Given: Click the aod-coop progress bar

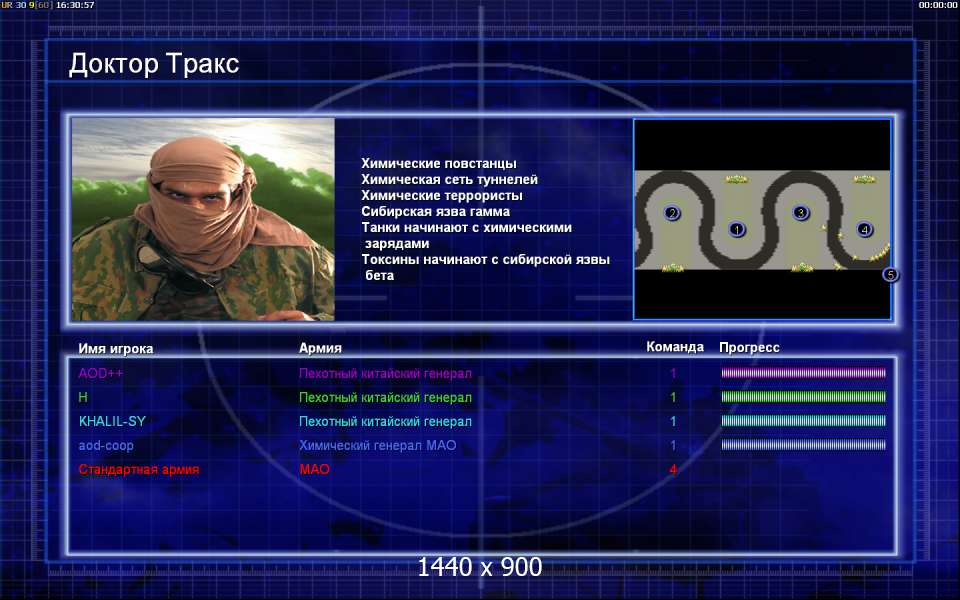Looking at the screenshot, I should click(x=803, y=445).
